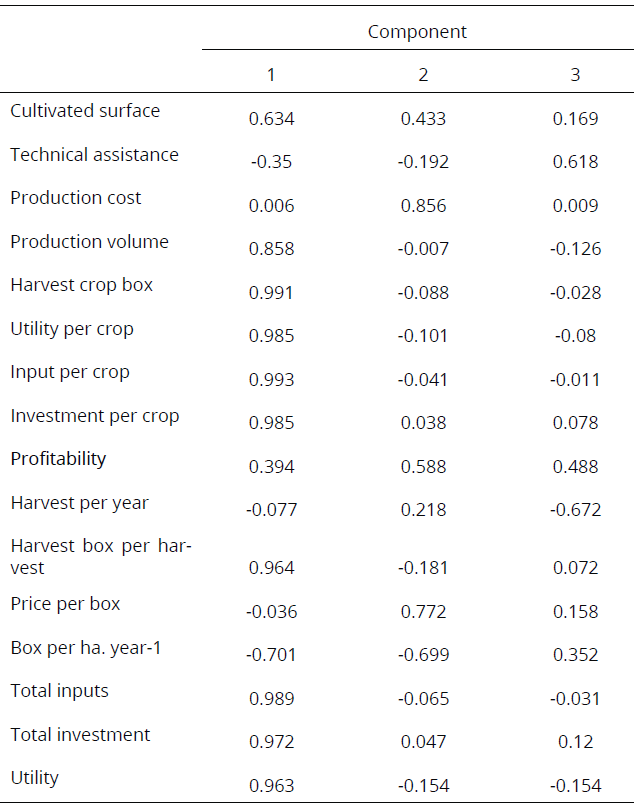634x808 pixels.
Task: Select the column 1 header
Action: (x=271, y=75)
